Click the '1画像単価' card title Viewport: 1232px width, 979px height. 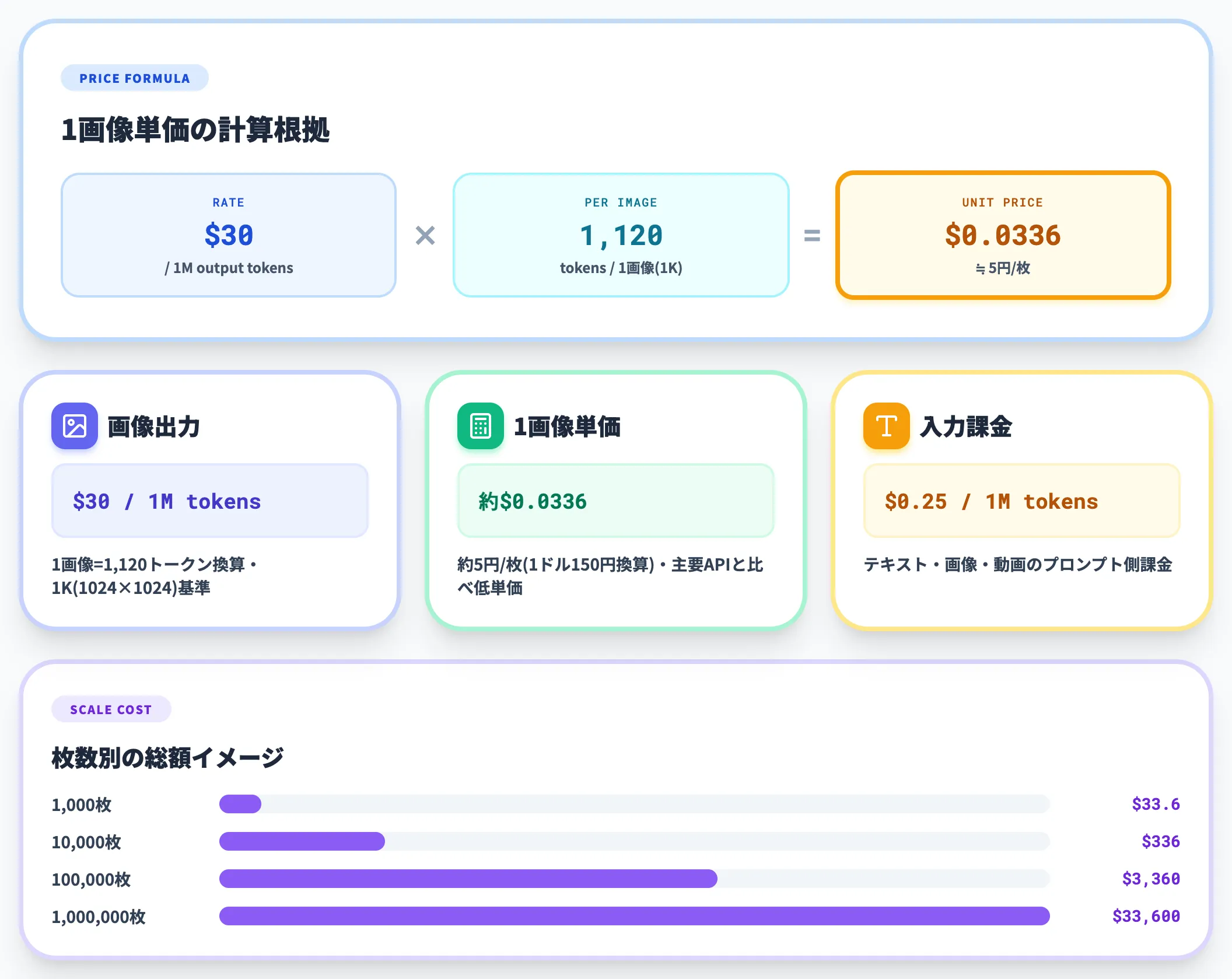point(567,427)
